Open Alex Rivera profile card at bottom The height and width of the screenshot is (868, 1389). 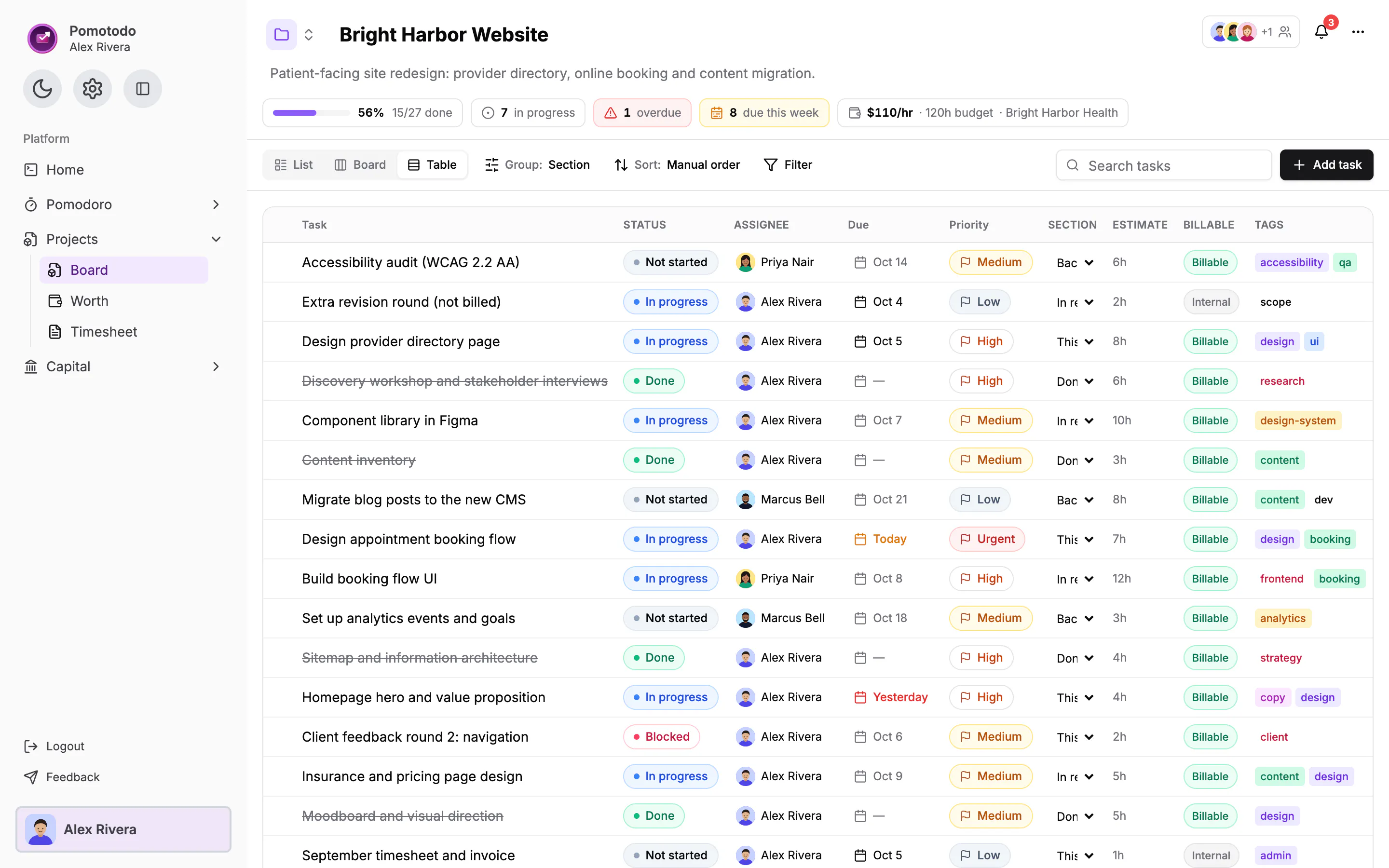click(x=123, y=829)
